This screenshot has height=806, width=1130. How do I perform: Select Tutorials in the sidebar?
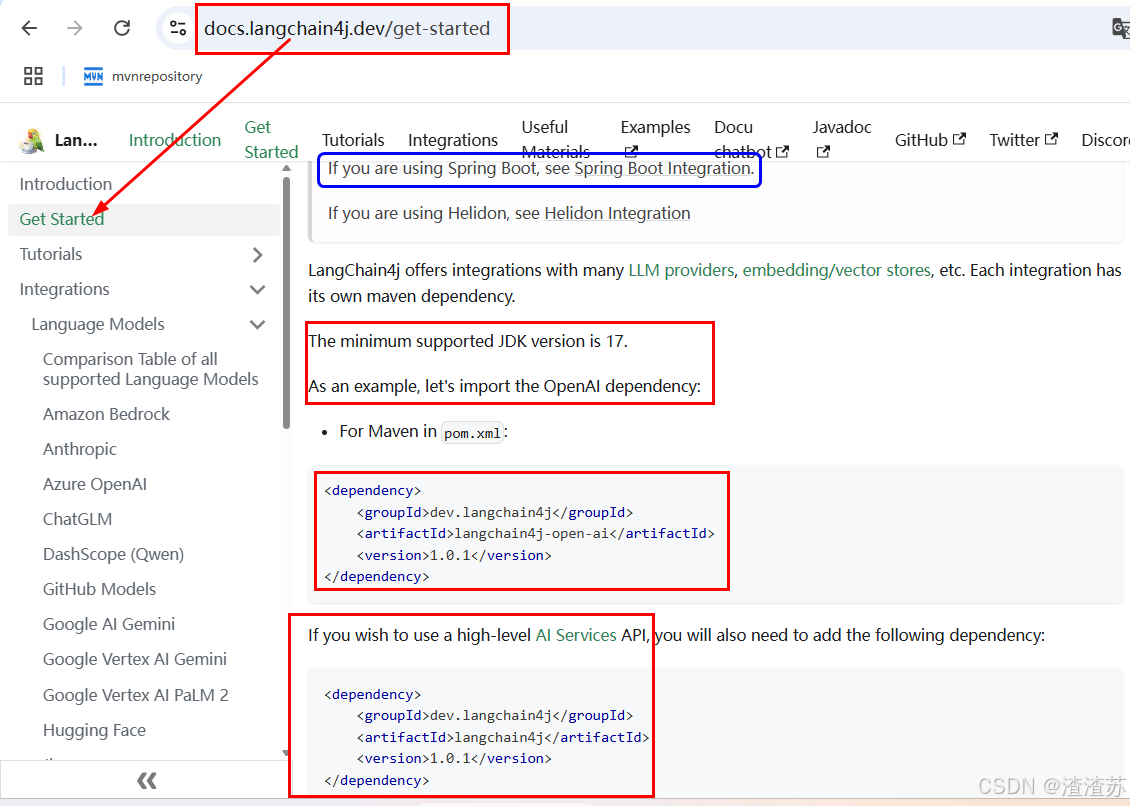tap(51, 254)
